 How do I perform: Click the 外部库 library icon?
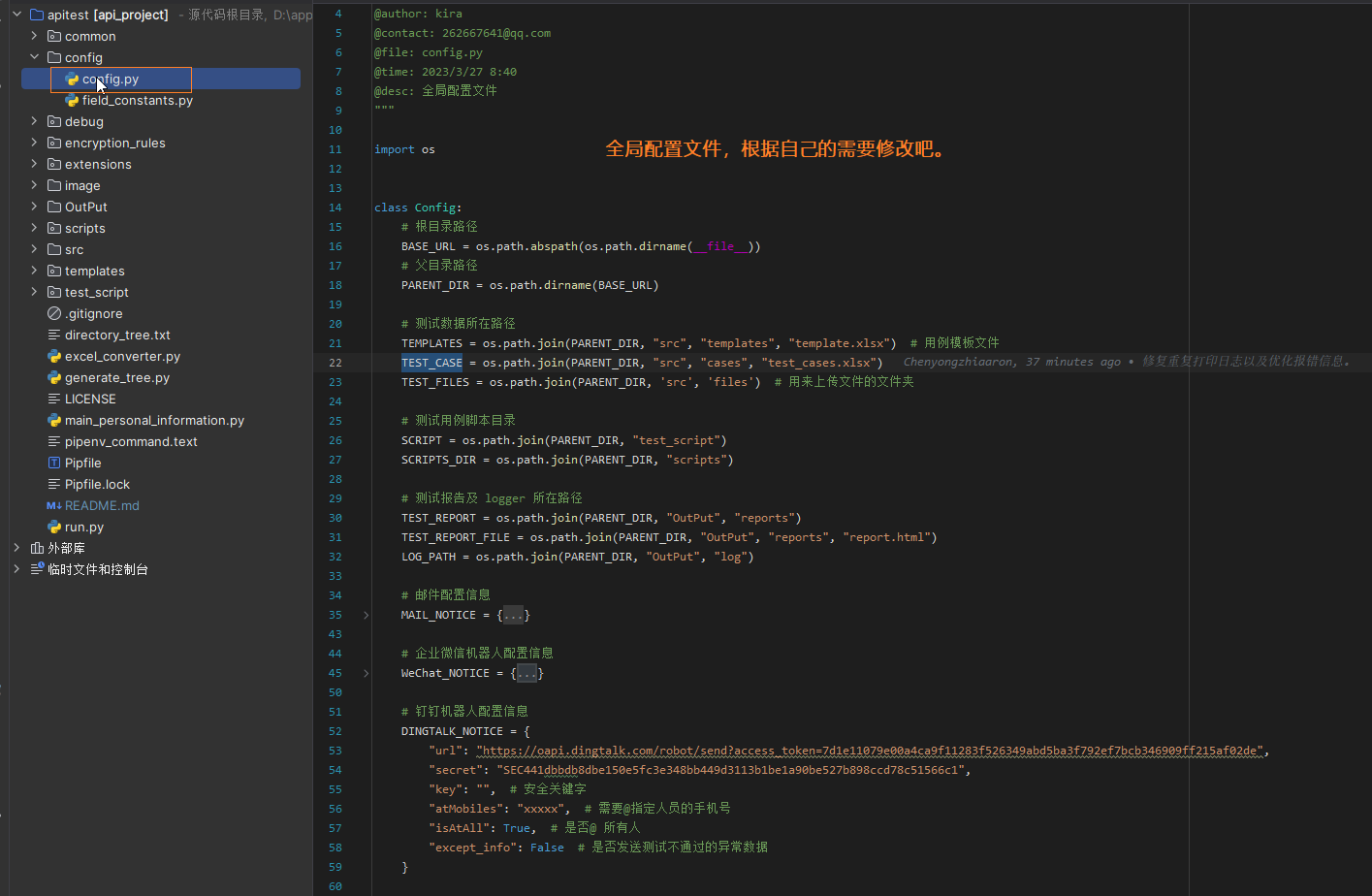click(x=37, y=548)
